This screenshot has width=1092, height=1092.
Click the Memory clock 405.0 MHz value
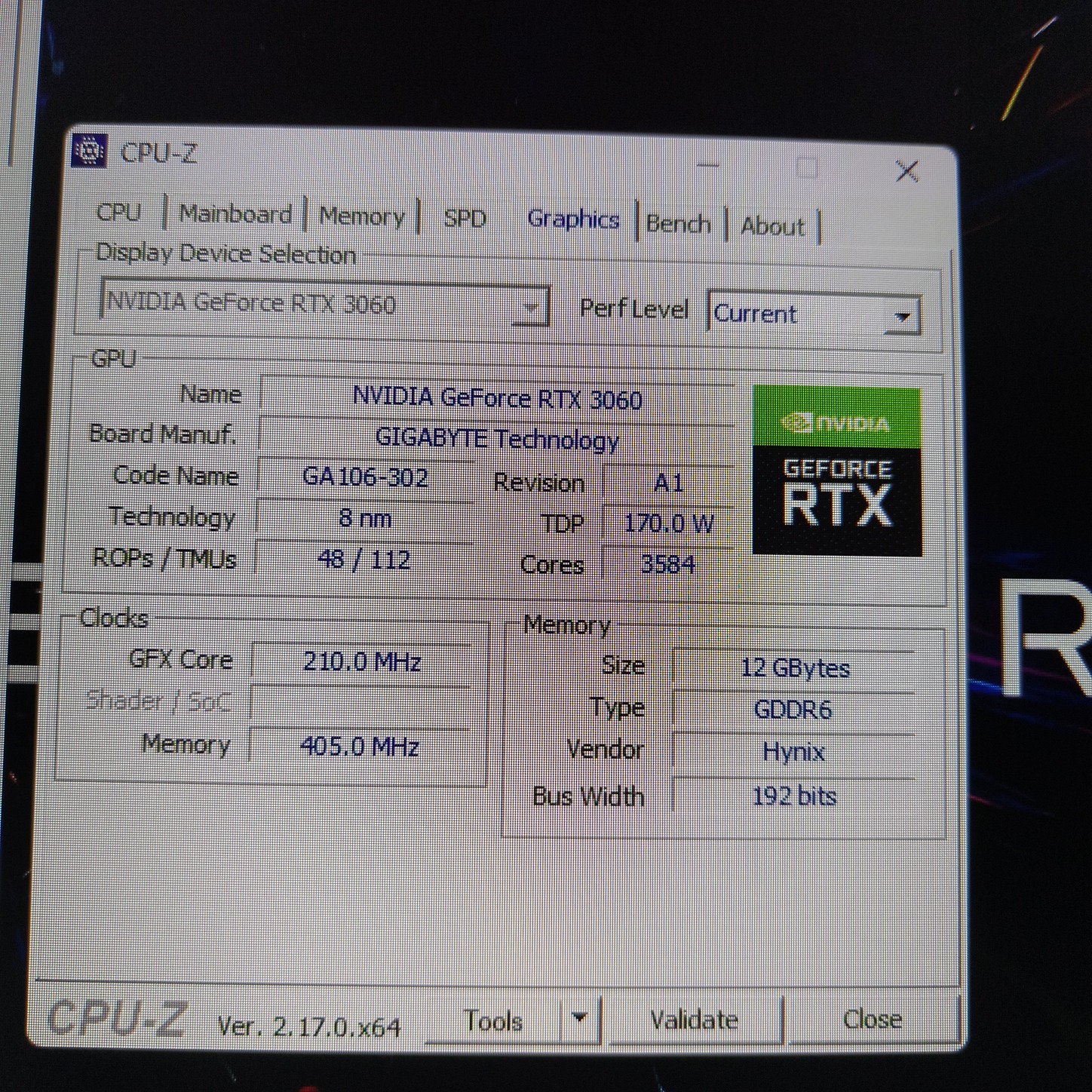(x=359, y=747)
